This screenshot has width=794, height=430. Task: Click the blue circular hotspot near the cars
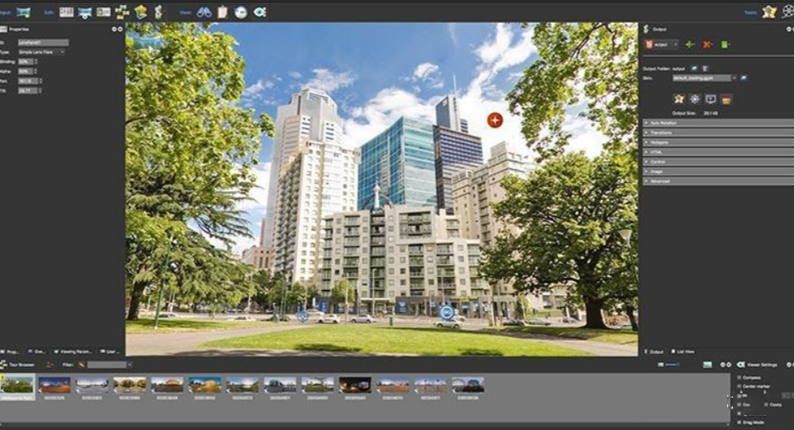coord(447,312)
